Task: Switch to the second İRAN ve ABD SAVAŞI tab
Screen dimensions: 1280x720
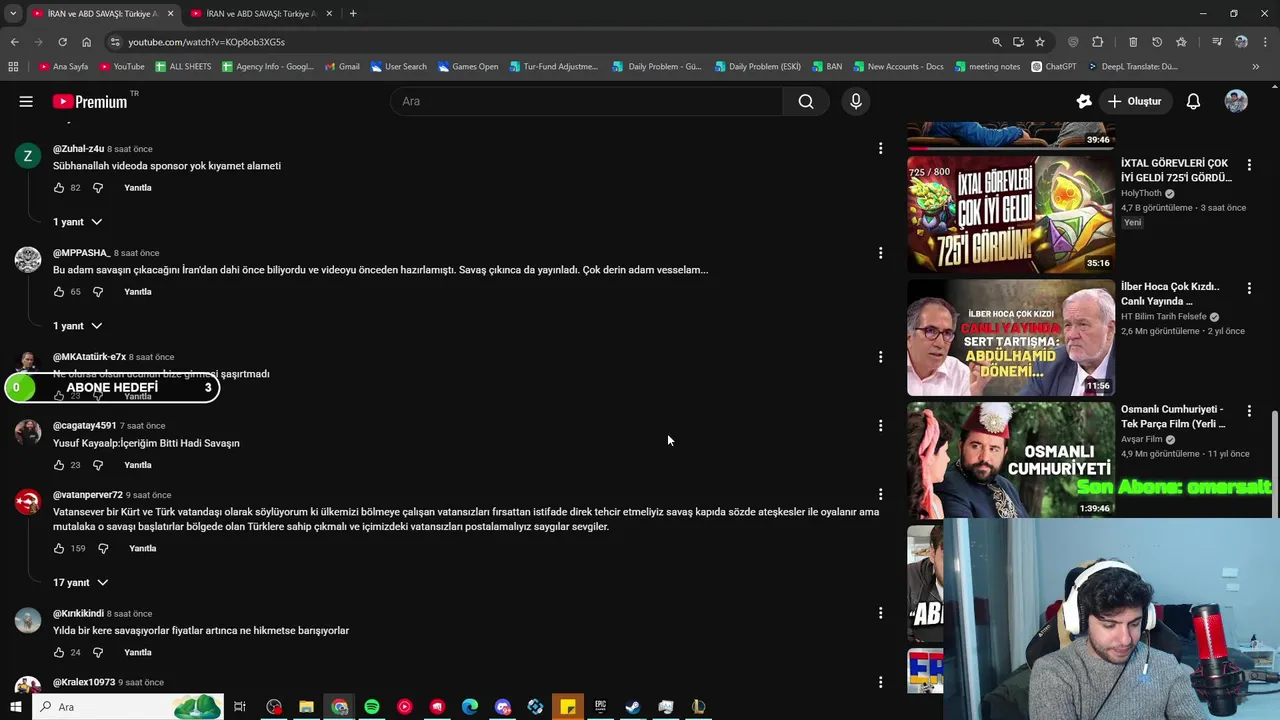Action: click(x=260, y=14)
